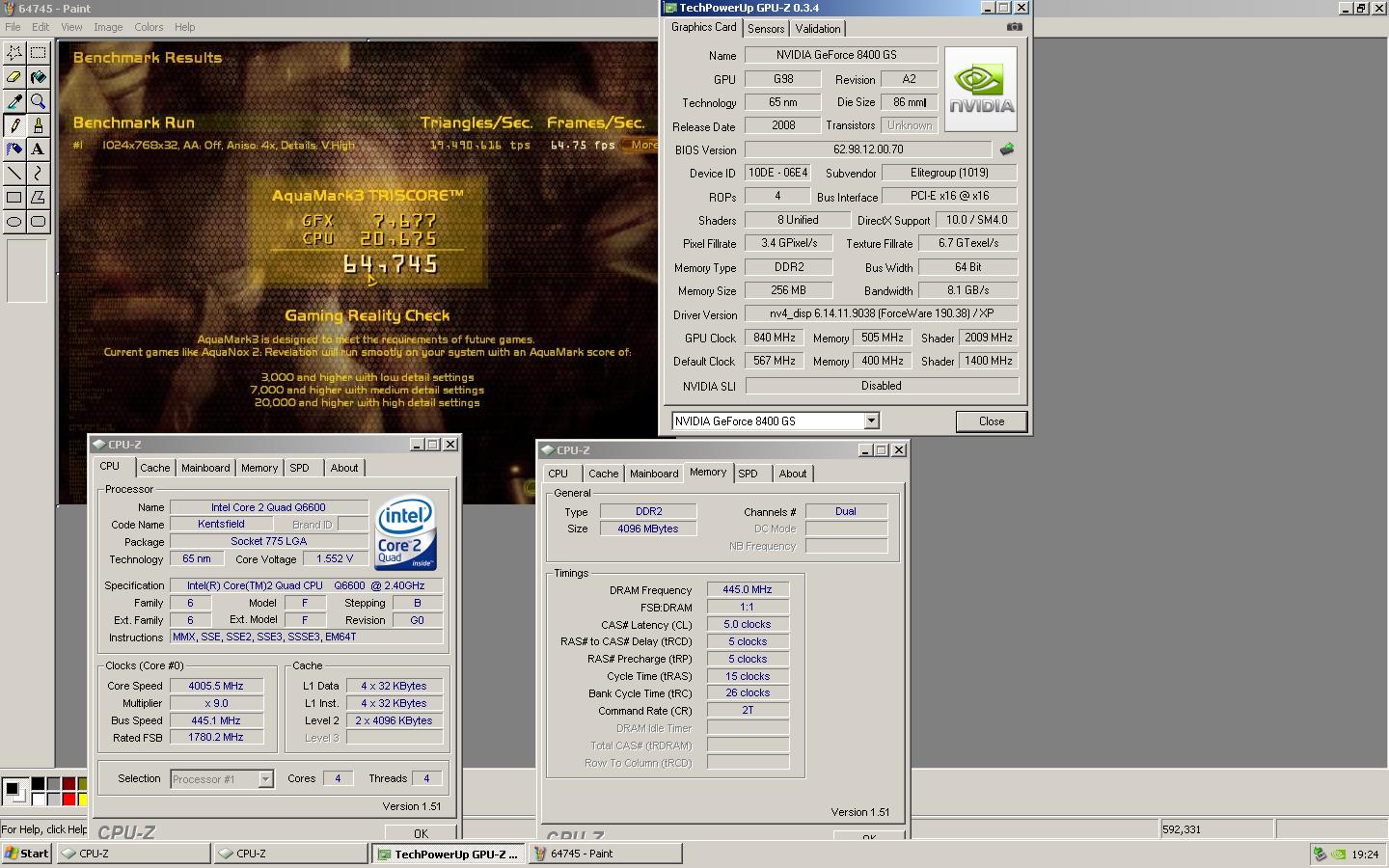Choose the Curve tool in Paint

point(39,174)
